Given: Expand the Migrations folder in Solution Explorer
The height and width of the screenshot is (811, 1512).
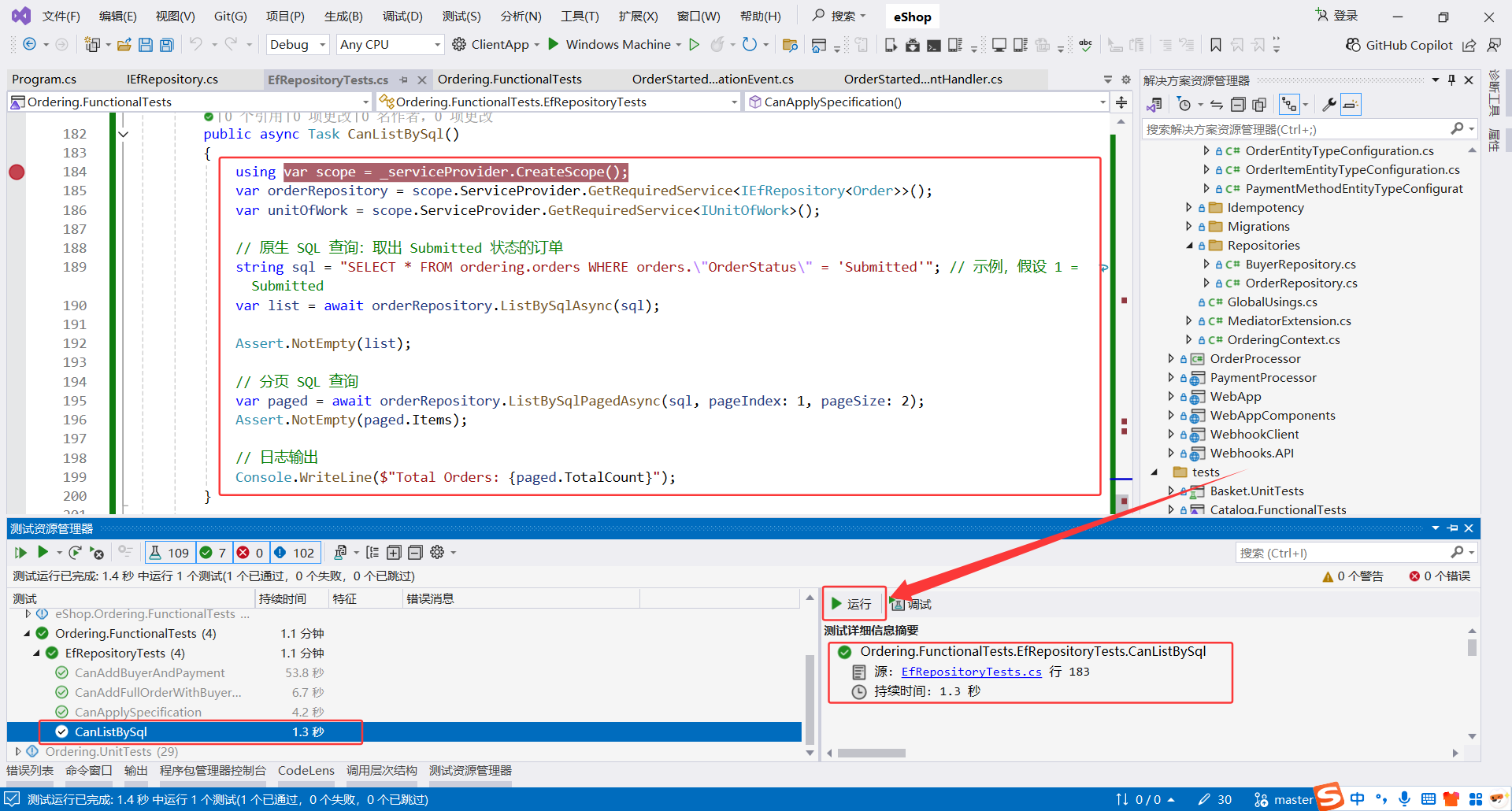Looking at the screenshot, I should tap(1188, 227).
